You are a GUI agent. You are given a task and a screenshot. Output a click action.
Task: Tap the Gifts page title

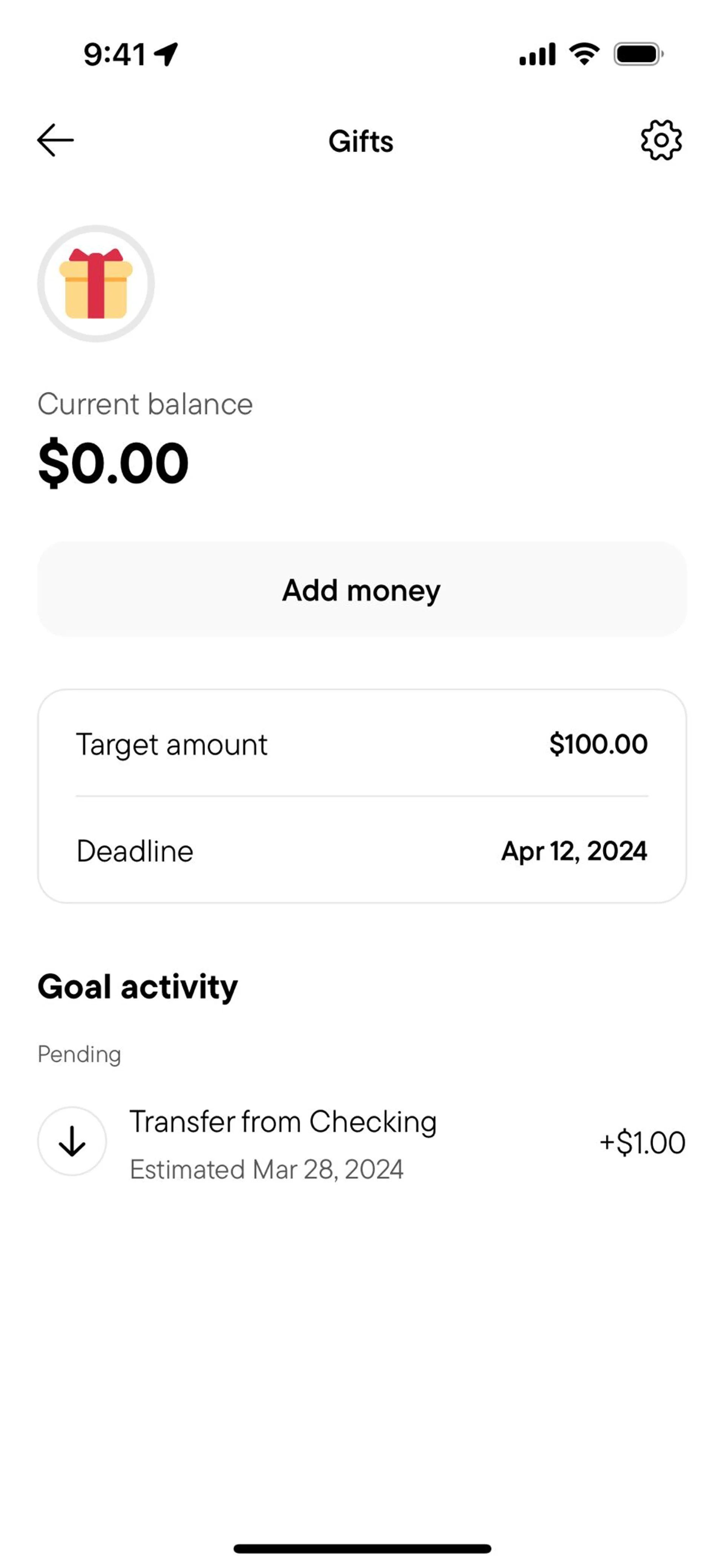pos(361,141)
